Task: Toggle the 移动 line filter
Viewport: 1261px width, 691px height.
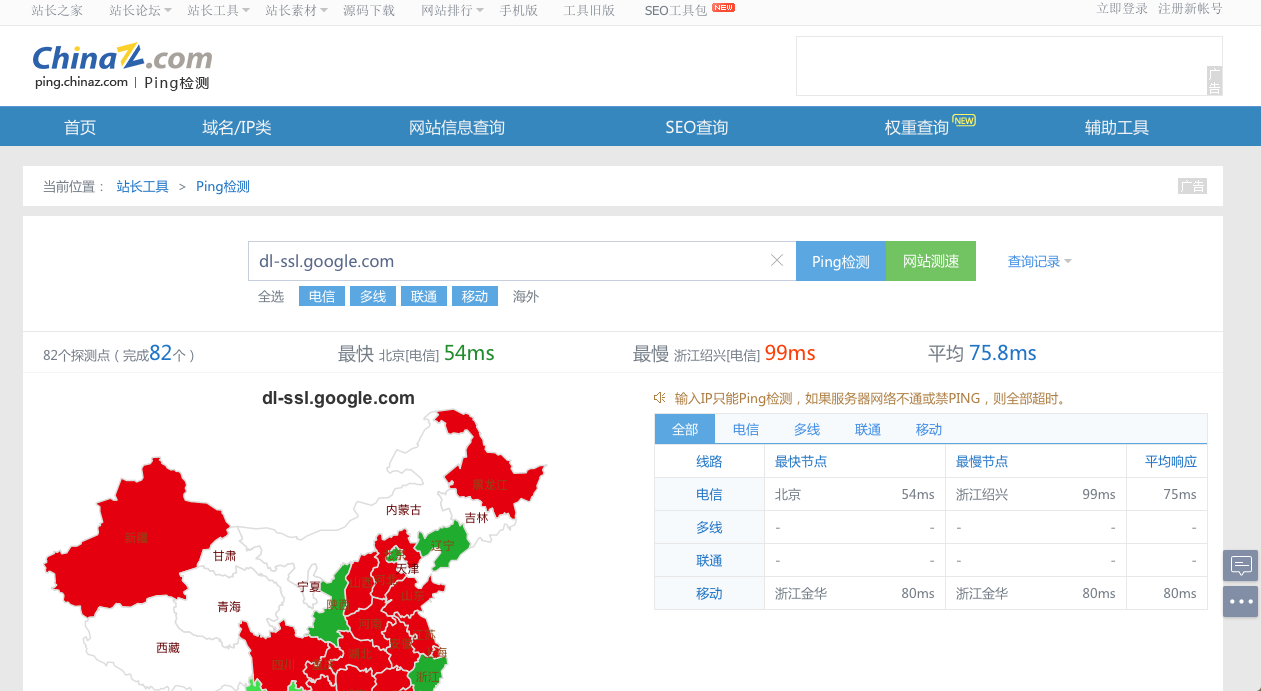Action: pyautogui.click(x=475, y=297)
